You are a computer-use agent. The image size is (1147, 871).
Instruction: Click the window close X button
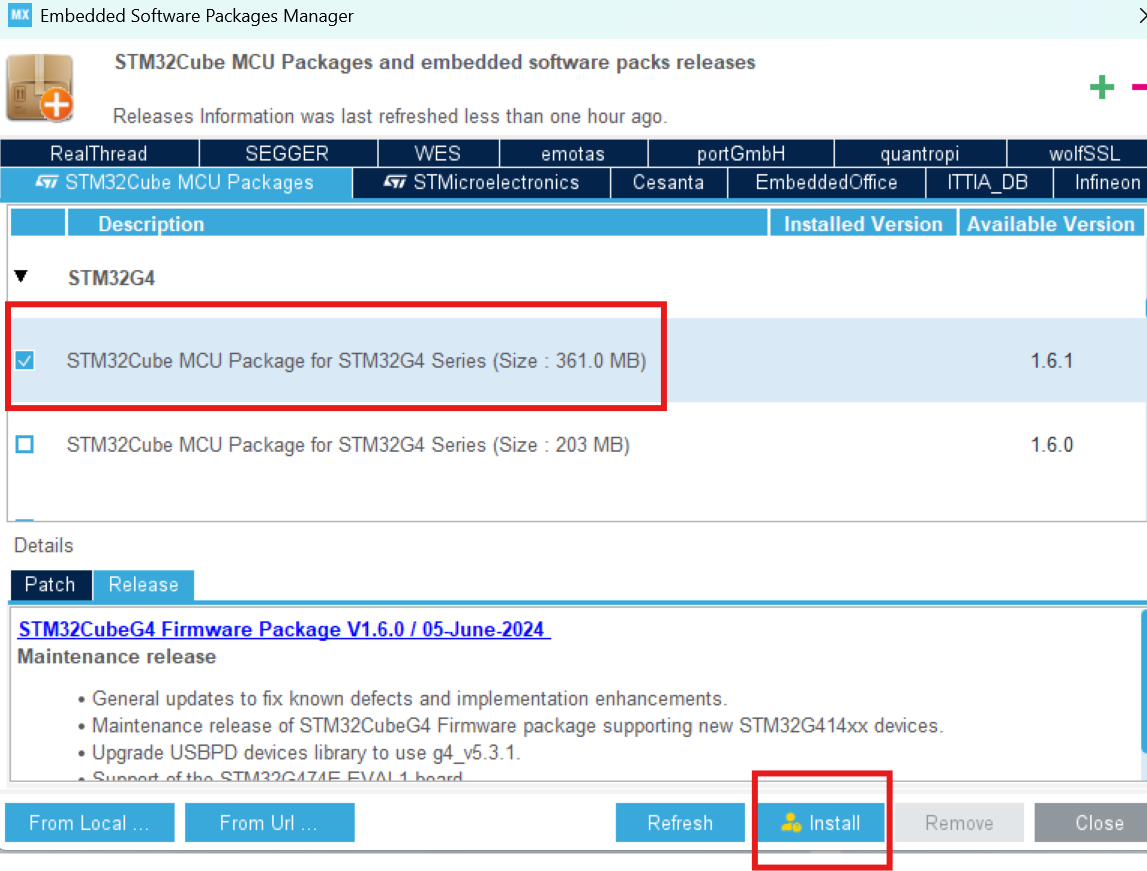point(1142,15)
